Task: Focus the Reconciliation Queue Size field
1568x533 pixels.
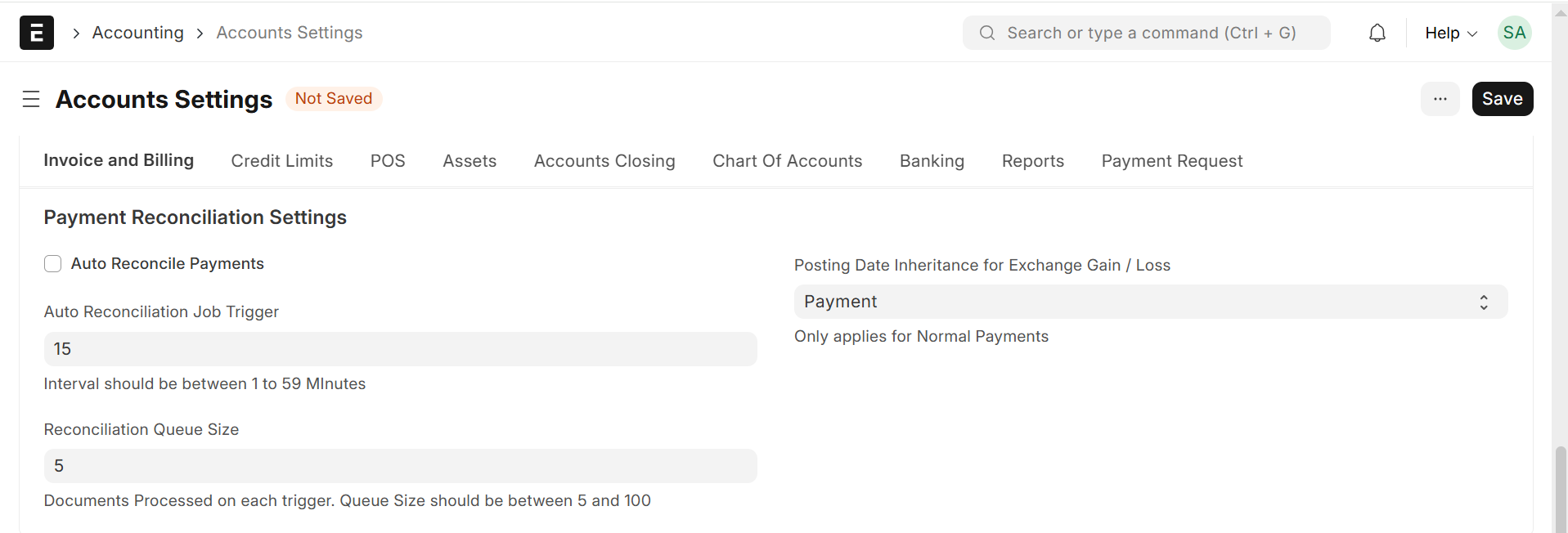Action: pos(400,466)
